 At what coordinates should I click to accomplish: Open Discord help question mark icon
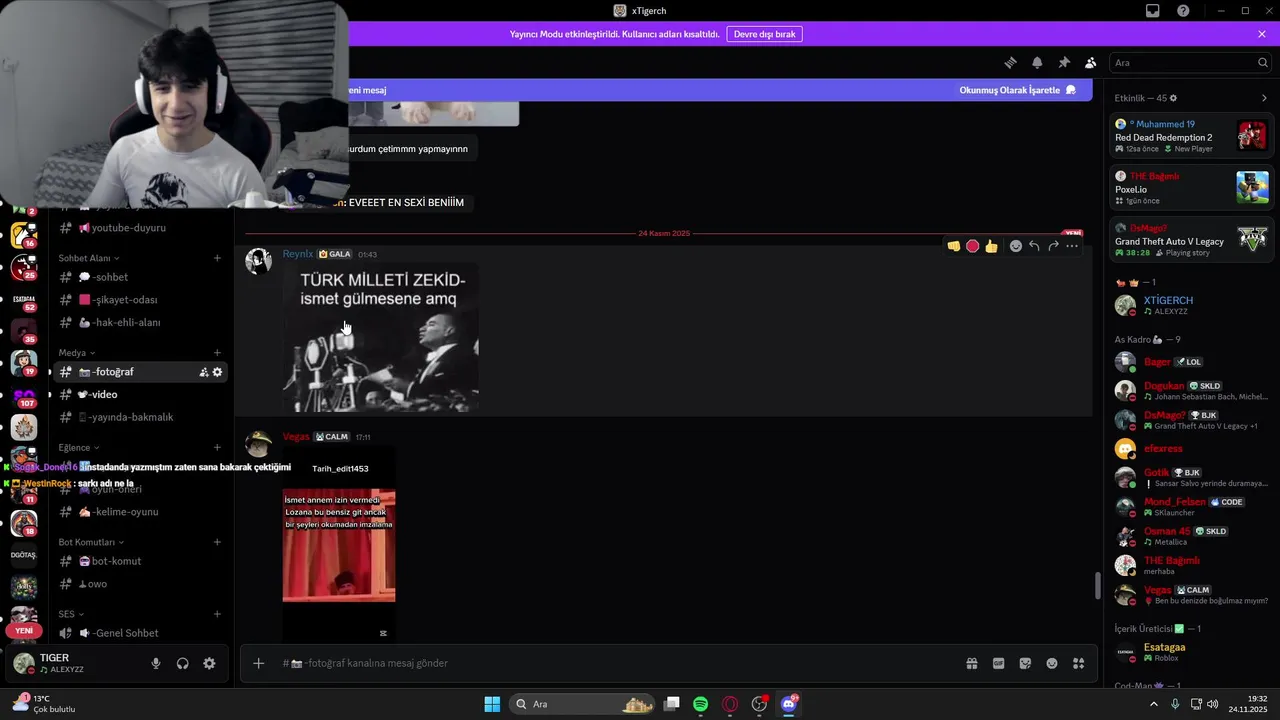1183,11
